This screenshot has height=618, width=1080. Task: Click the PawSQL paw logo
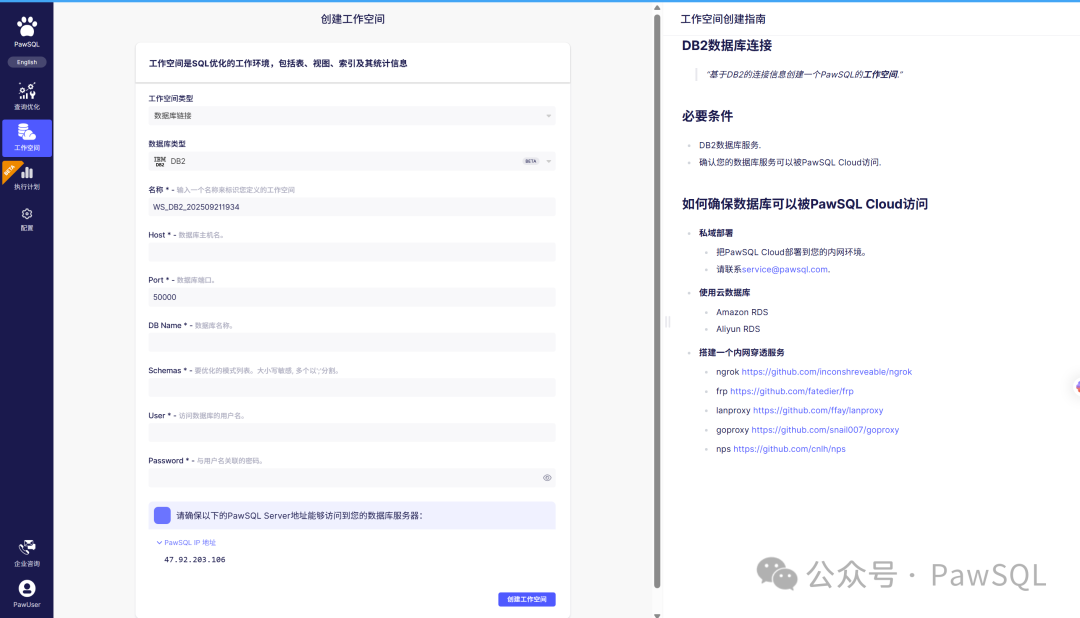coord(27,27)
